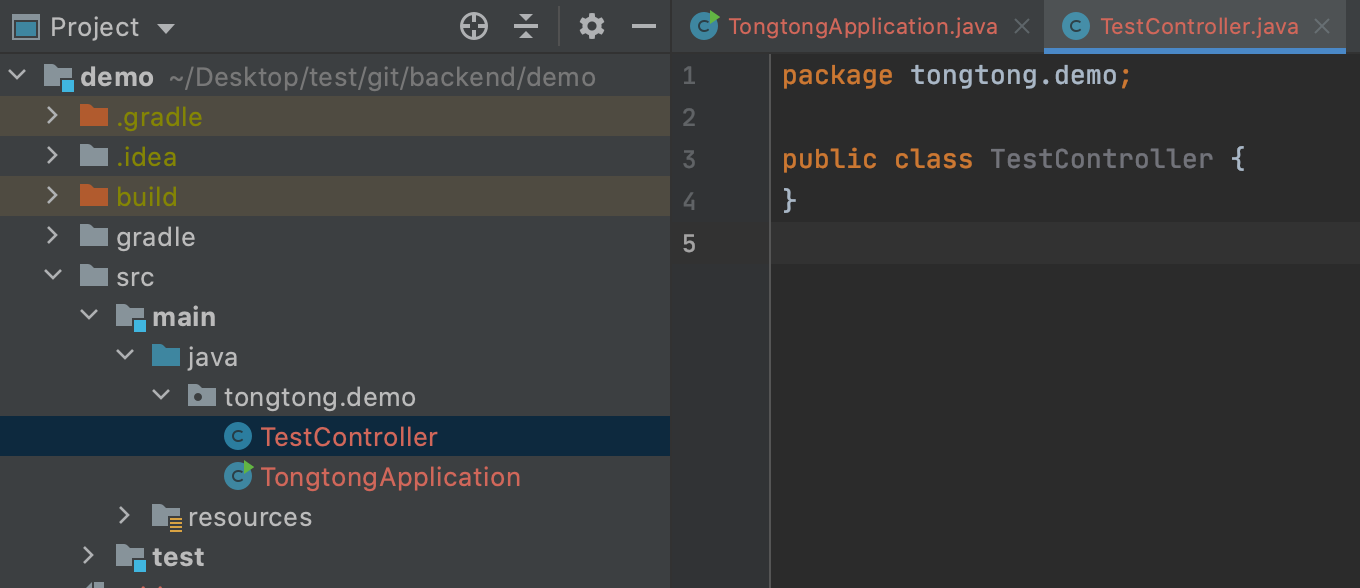This screenshot has width=1360, height=588.
Task: Select the resources tree label
Action: point(250,517)
